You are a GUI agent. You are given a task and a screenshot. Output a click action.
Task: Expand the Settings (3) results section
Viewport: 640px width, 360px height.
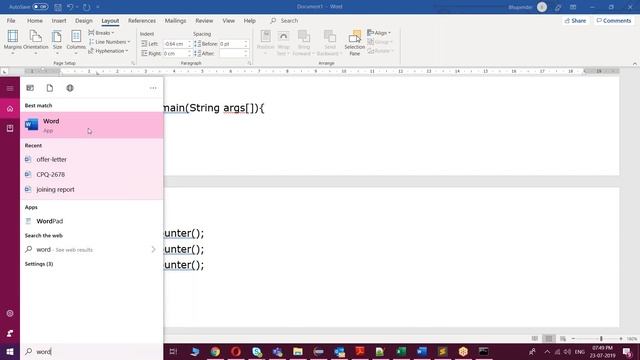(x=39, y=264)
